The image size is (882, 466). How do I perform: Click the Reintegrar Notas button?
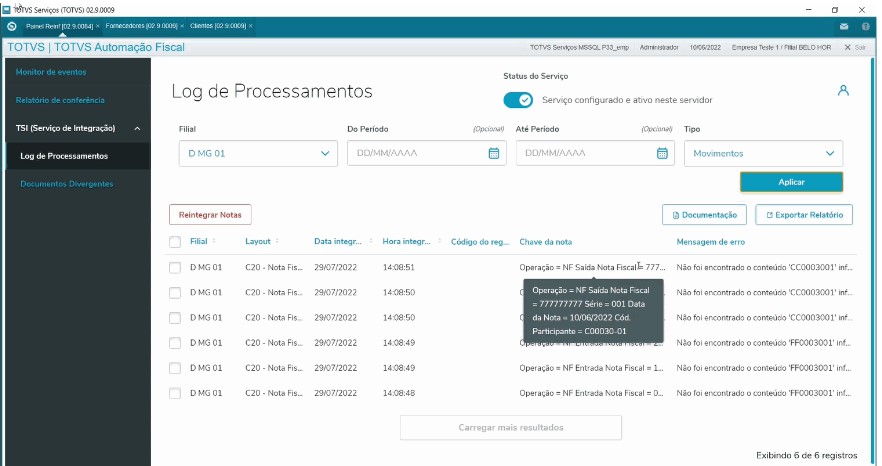pos(210,214)
